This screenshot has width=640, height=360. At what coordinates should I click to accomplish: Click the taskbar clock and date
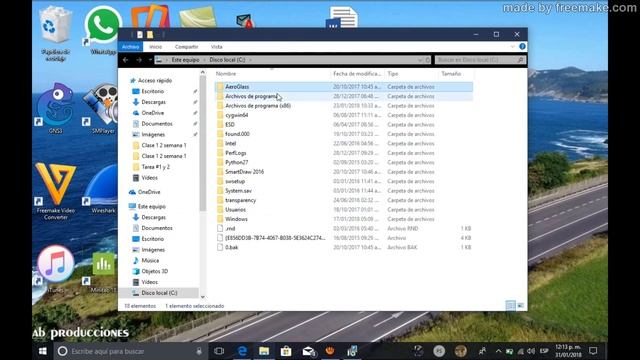(568, 351)
